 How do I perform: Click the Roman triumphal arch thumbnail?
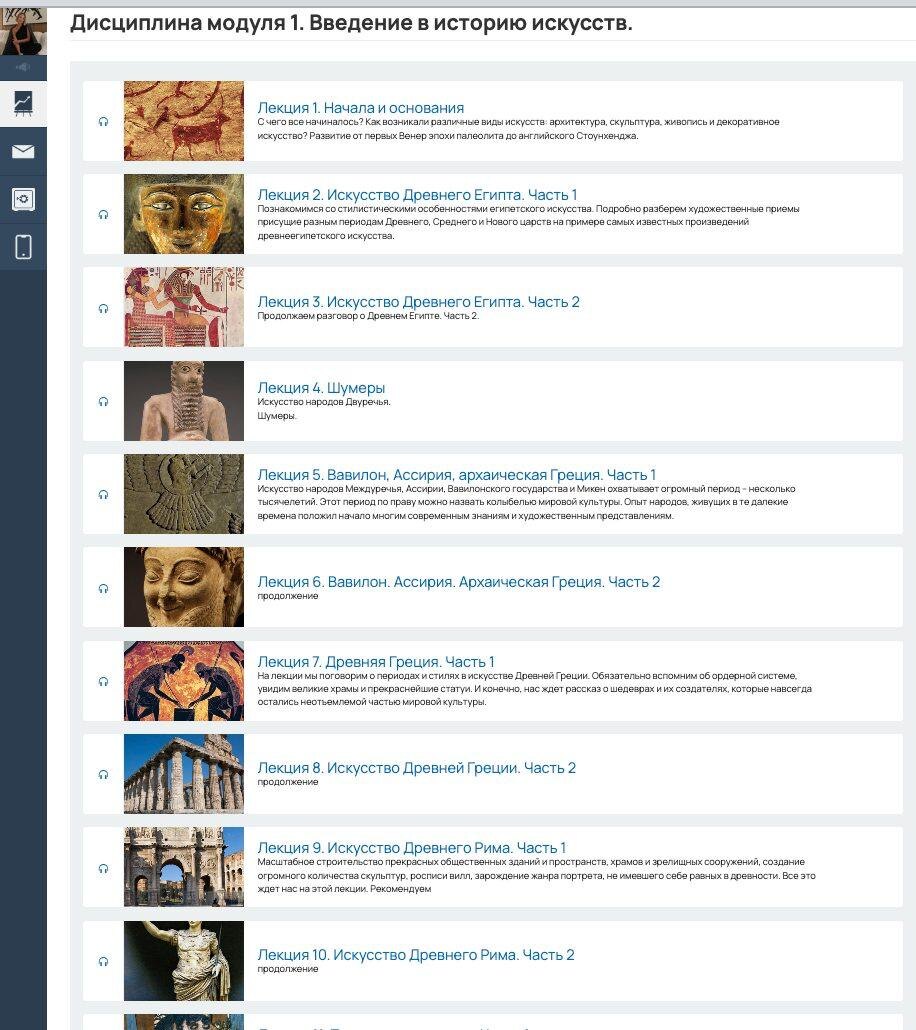(184, 867)
